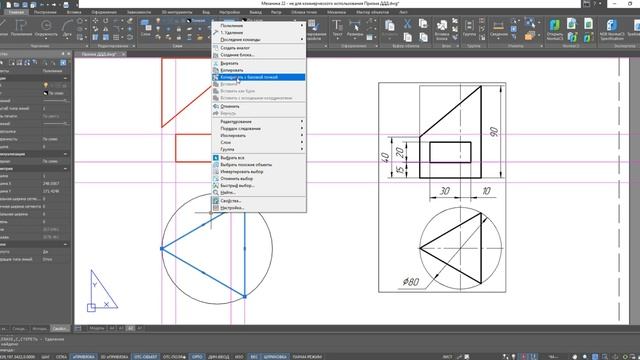Expand Последние команды submenu in context menu
The image size is (640, 360).
(x=259, y=40)
